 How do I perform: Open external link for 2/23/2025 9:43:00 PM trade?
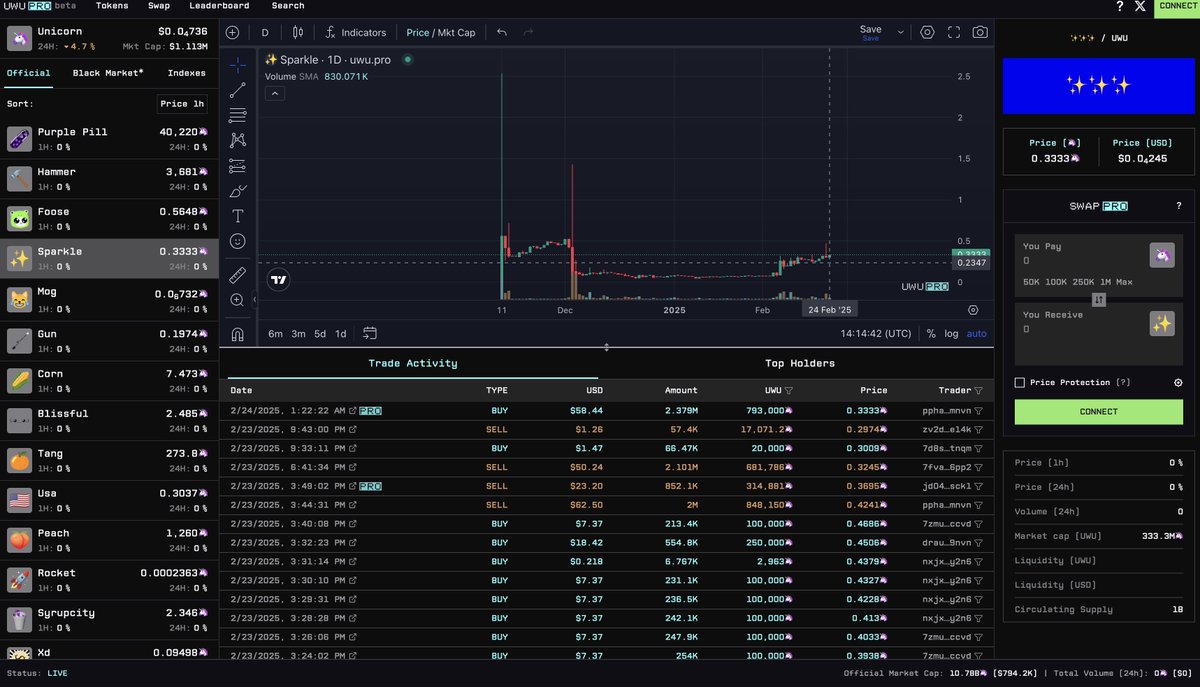(x=352, y=430)
